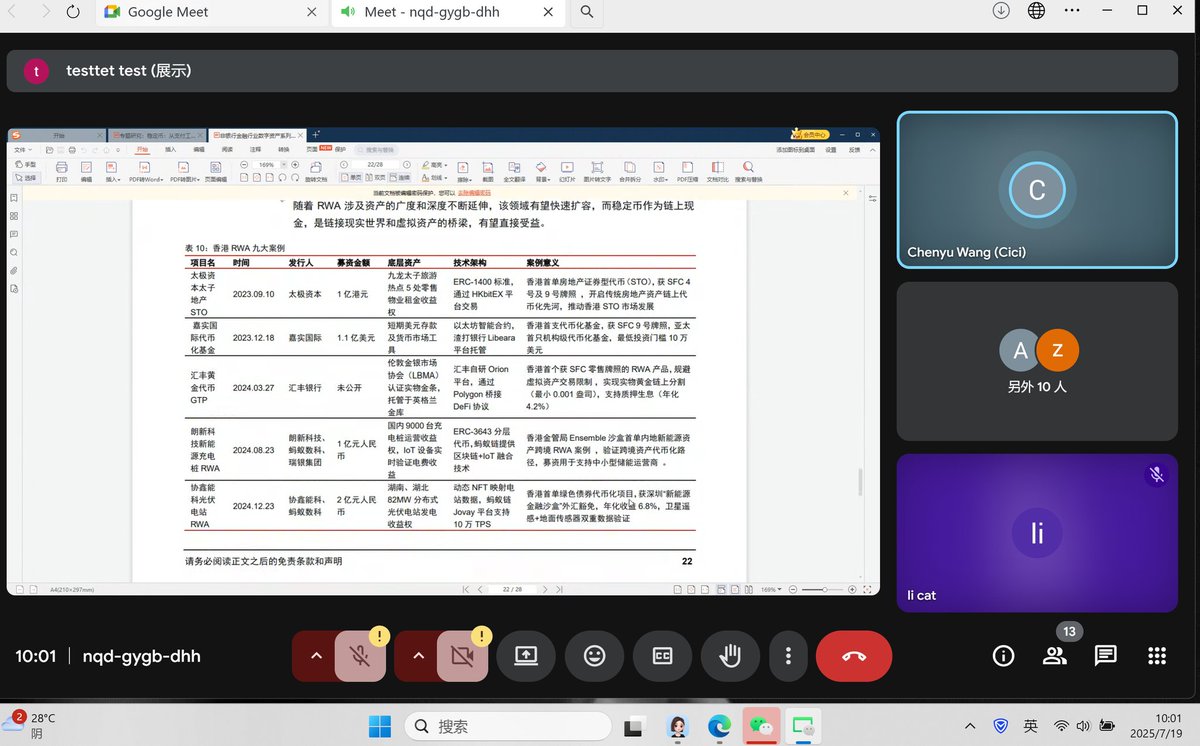The height and width of the screenshot is (746, 1200).
Task: Click 图片转文字 OCR icon in WPS
Action: pos(597,171)
